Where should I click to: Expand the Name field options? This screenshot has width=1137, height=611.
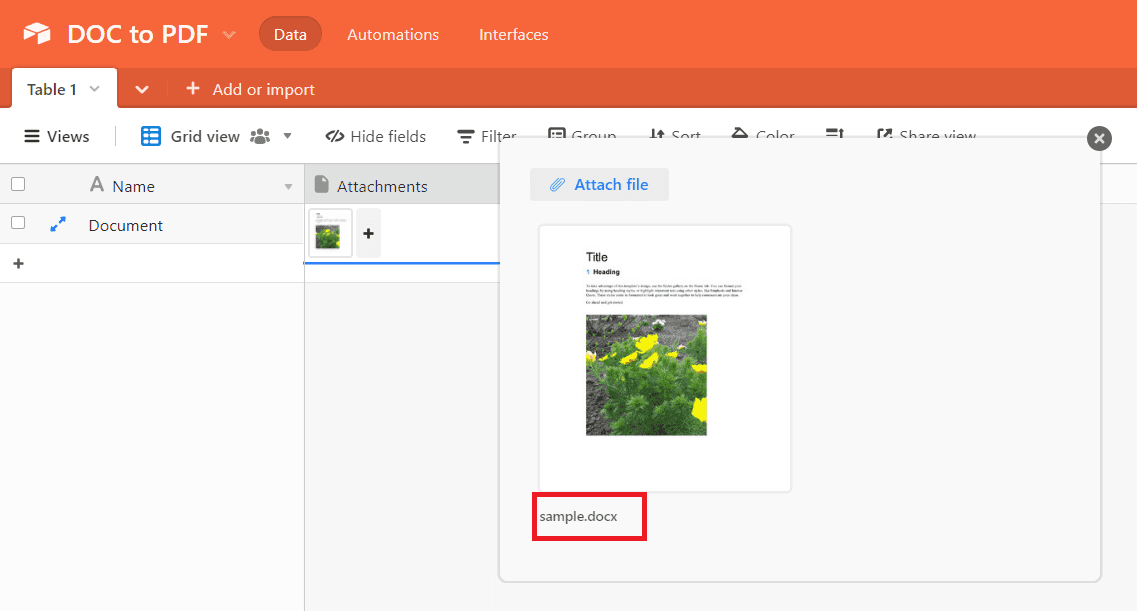[288, 185]
